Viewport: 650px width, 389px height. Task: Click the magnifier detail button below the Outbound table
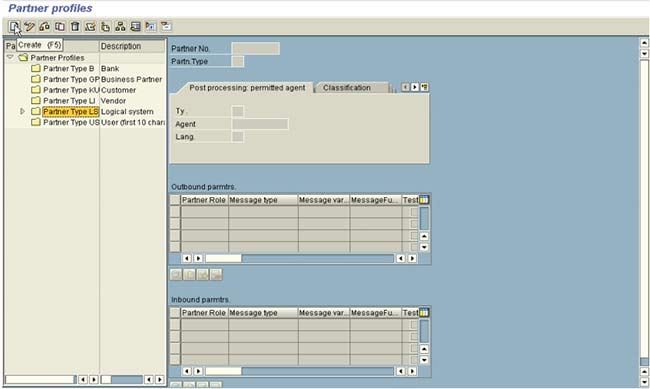tap(176, 275)
